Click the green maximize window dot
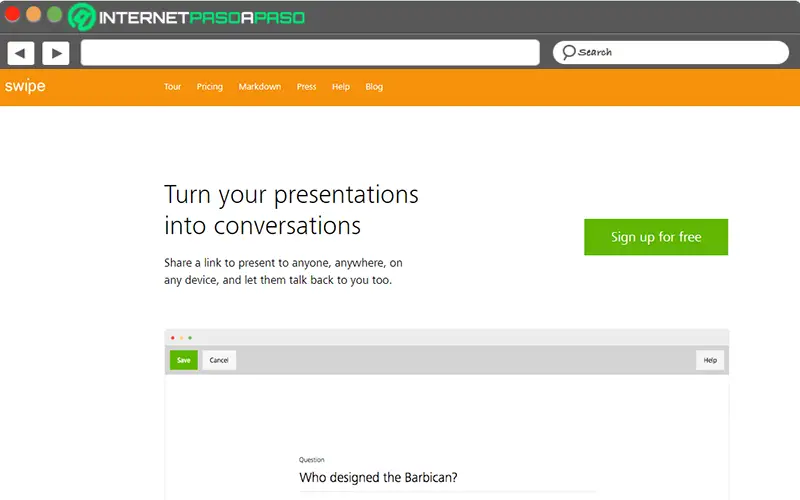The width and height of the screenshot is (800, 500). click(53, 15)
